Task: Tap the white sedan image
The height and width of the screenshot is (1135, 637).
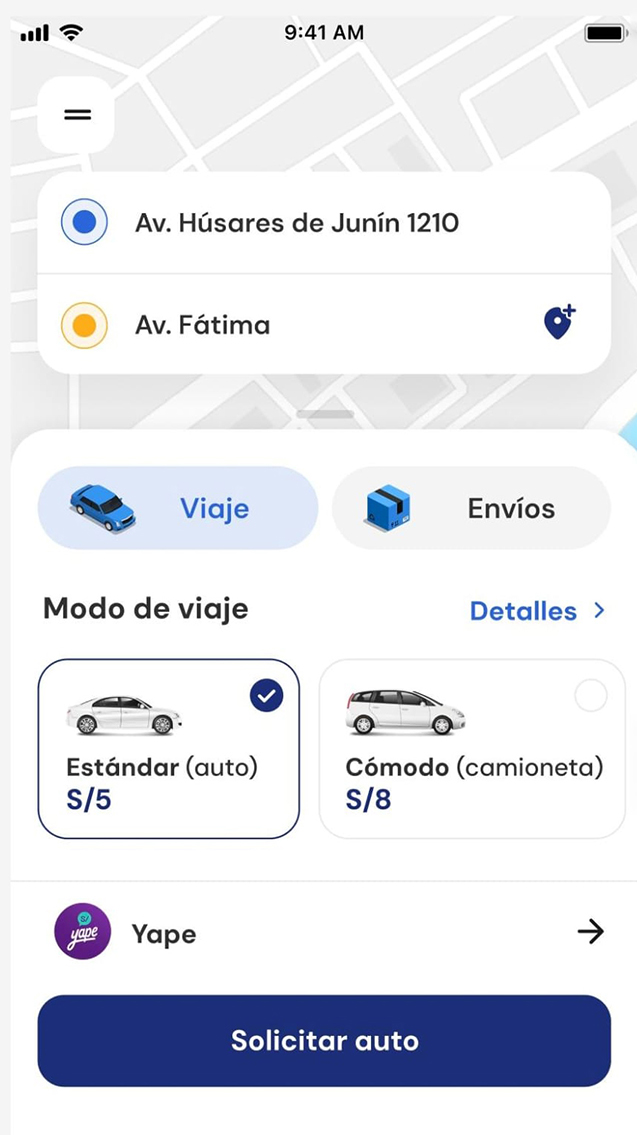Action: (x=123, y=715)
